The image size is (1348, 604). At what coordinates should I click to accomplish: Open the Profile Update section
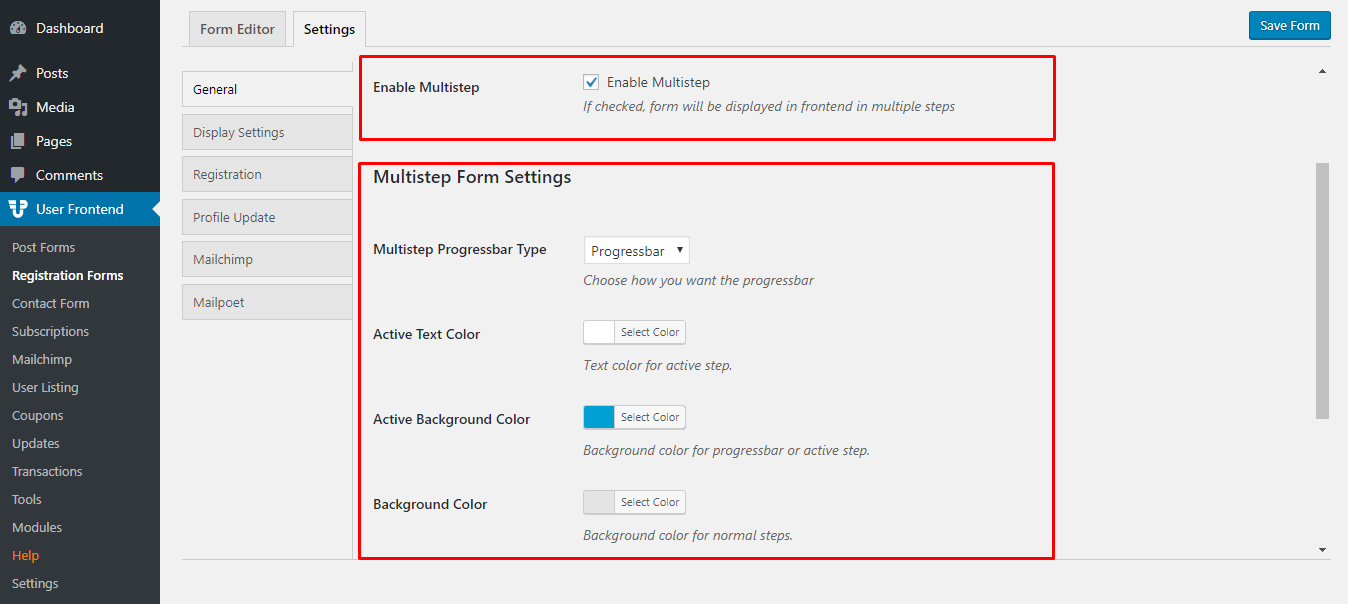pos(267,217)
